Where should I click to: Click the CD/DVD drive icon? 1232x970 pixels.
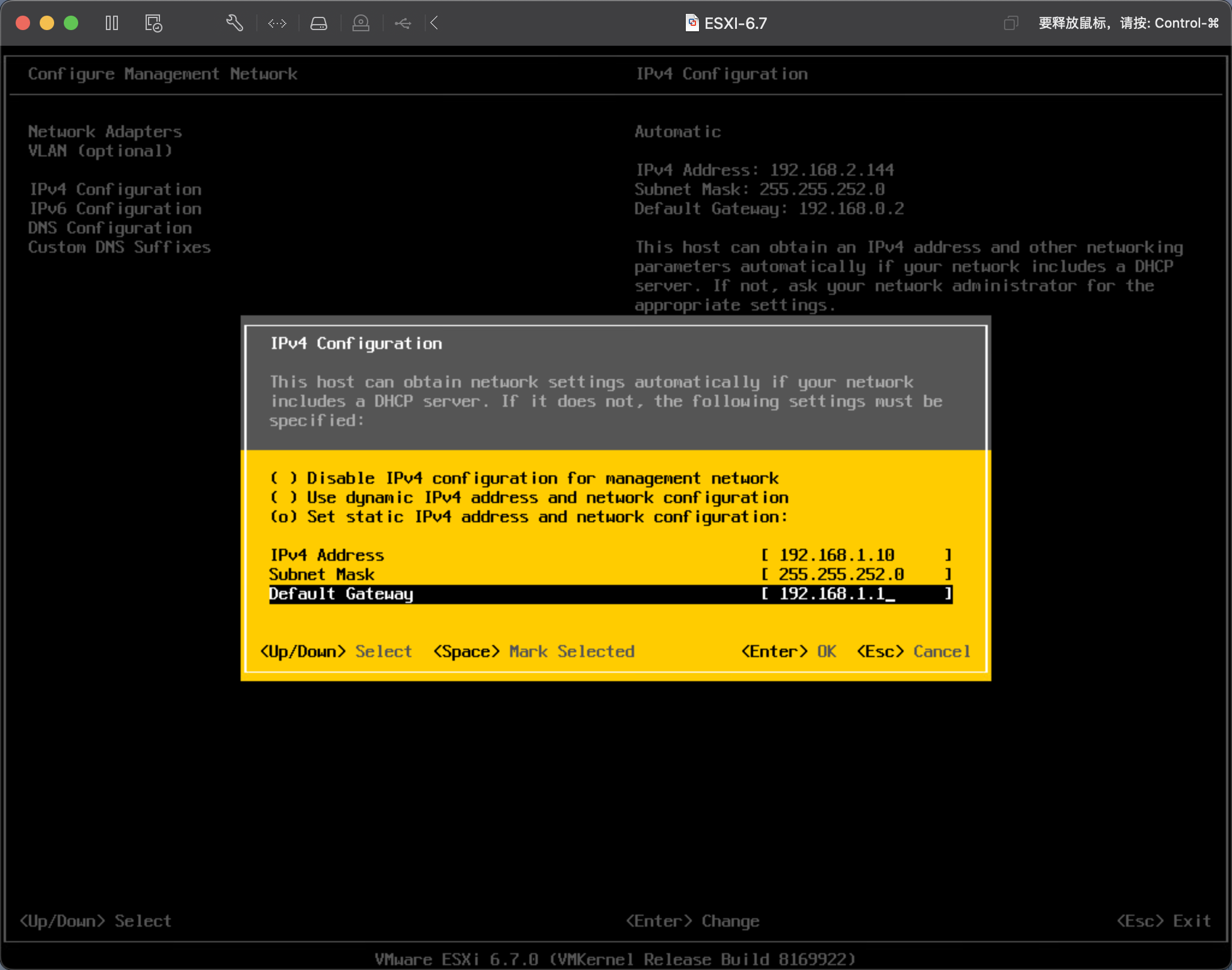click(360, 23)
